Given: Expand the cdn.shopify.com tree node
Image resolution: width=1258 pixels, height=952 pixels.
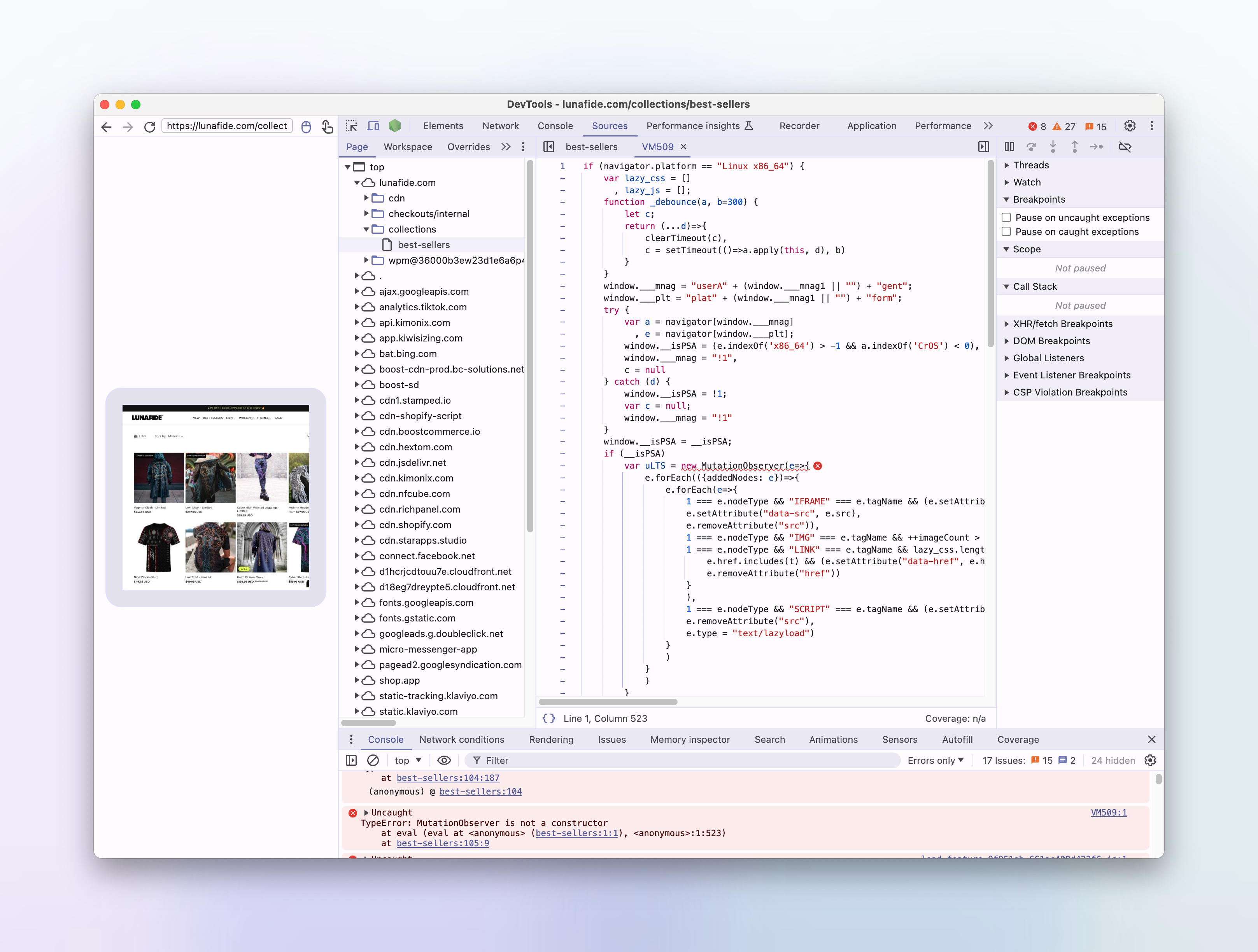Looking at the screenshot, I should pos(357,524).
